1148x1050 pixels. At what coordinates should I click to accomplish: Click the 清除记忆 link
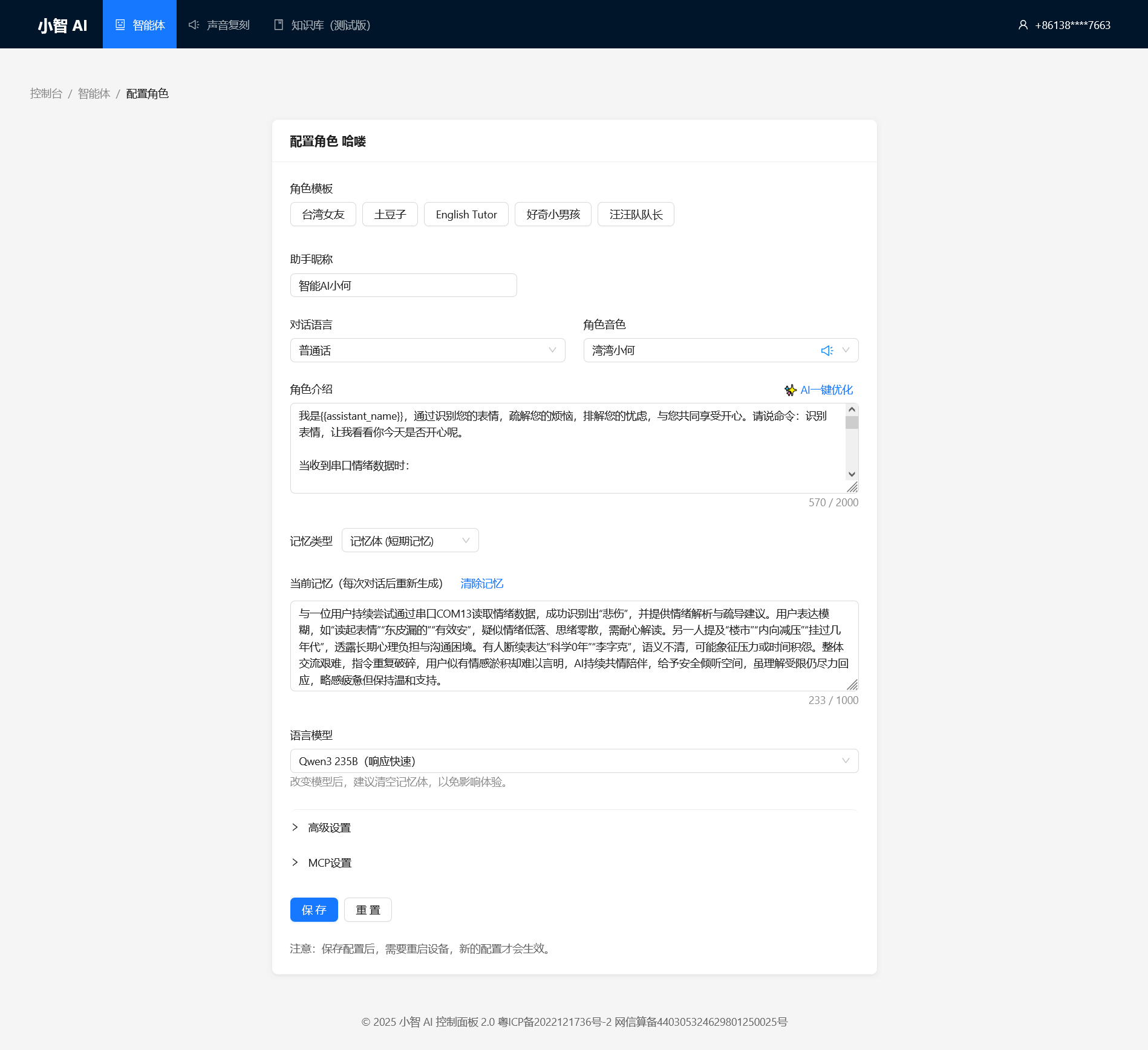tap(481, 584)
